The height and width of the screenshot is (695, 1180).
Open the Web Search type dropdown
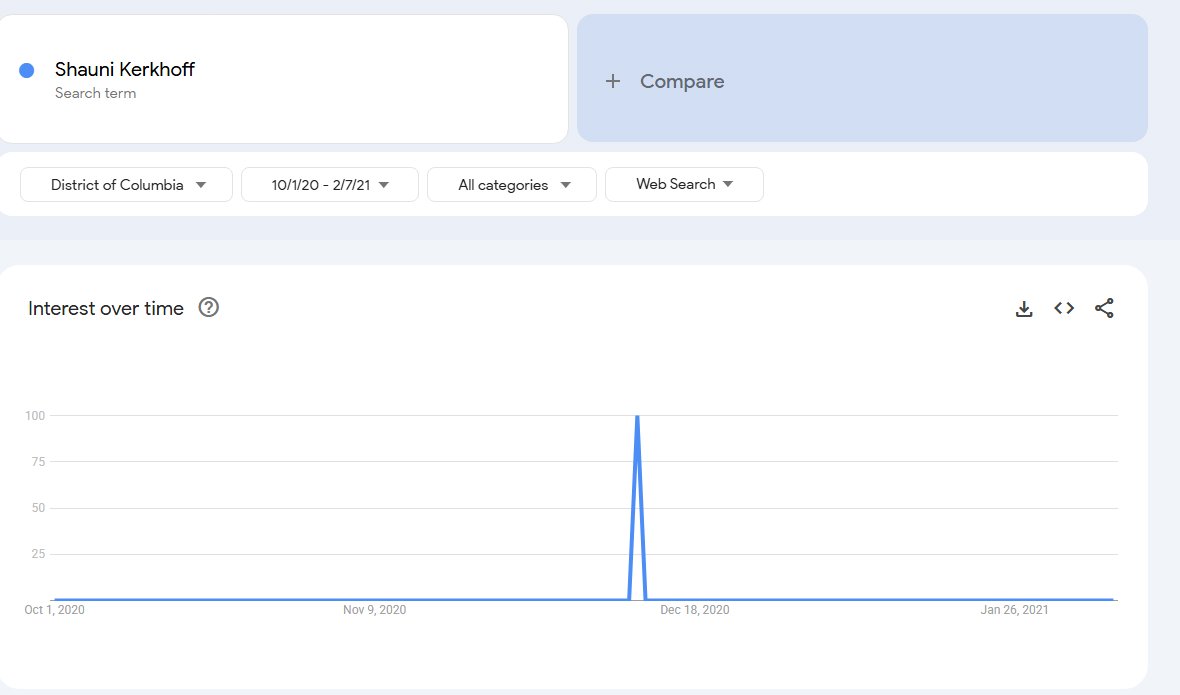pyautogui.click(x=684, y=184)
